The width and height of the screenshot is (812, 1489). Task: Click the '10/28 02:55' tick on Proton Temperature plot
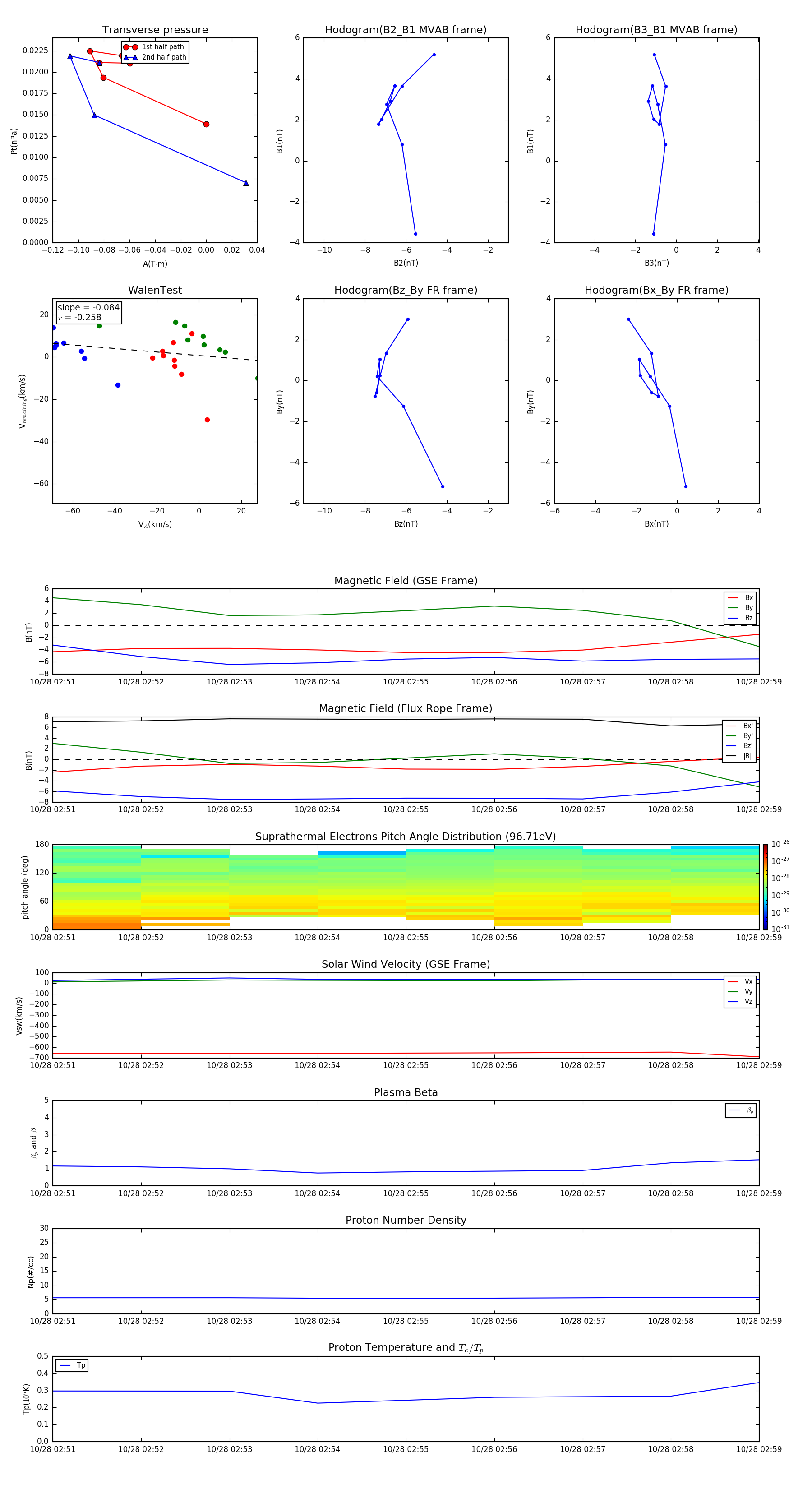pos(406,1449)
